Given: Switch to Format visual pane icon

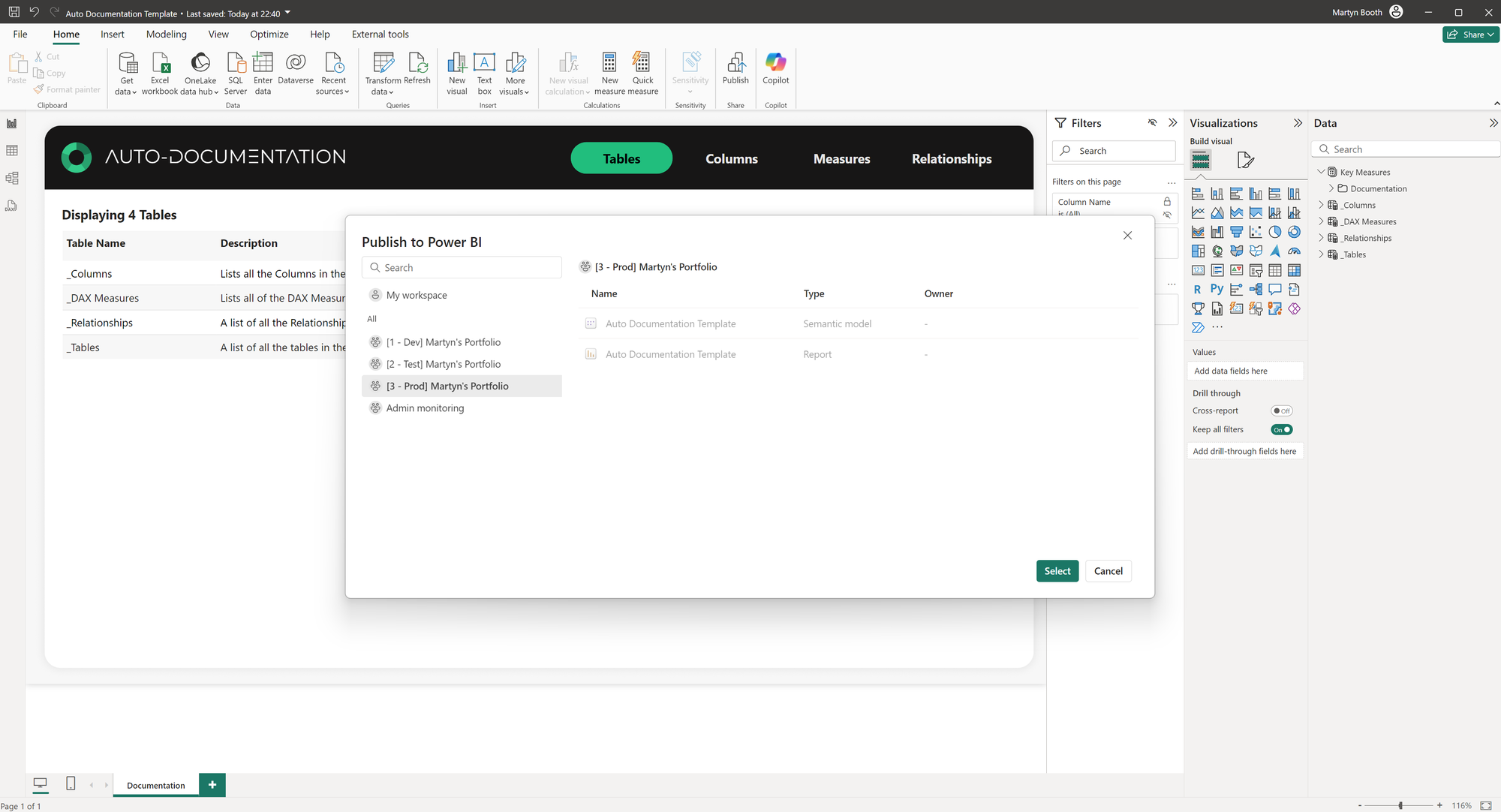Looking at the screenshot, I should [x=1245, y=160].
